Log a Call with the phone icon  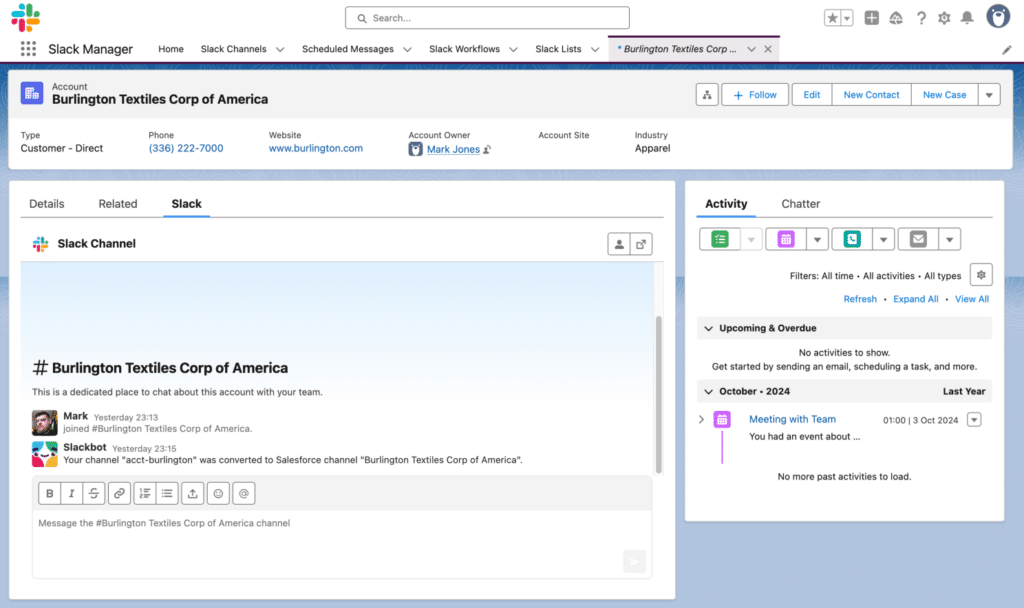coord(852,240)
